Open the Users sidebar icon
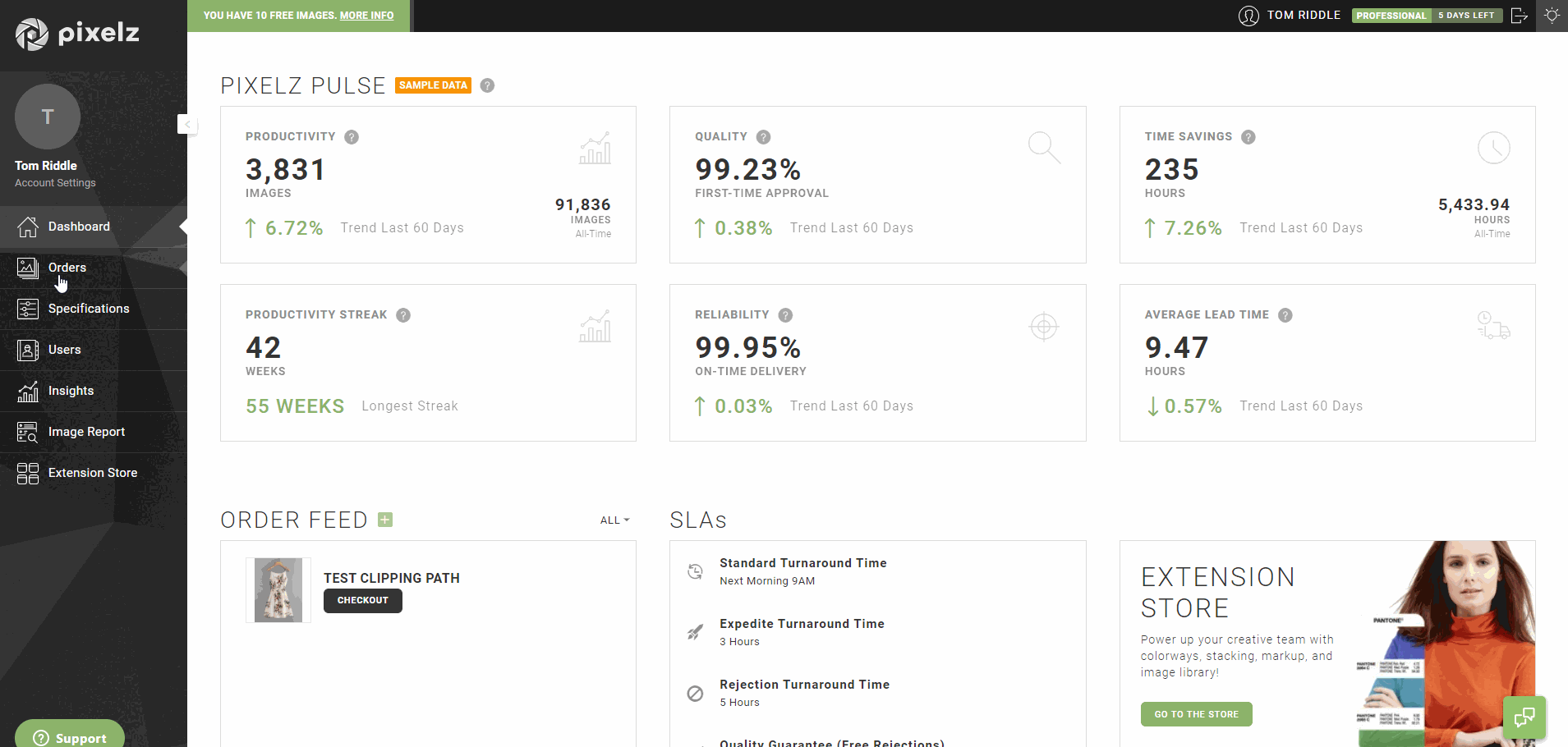The width and height of the screenshot is (1568, 747). tap(28, 350)
